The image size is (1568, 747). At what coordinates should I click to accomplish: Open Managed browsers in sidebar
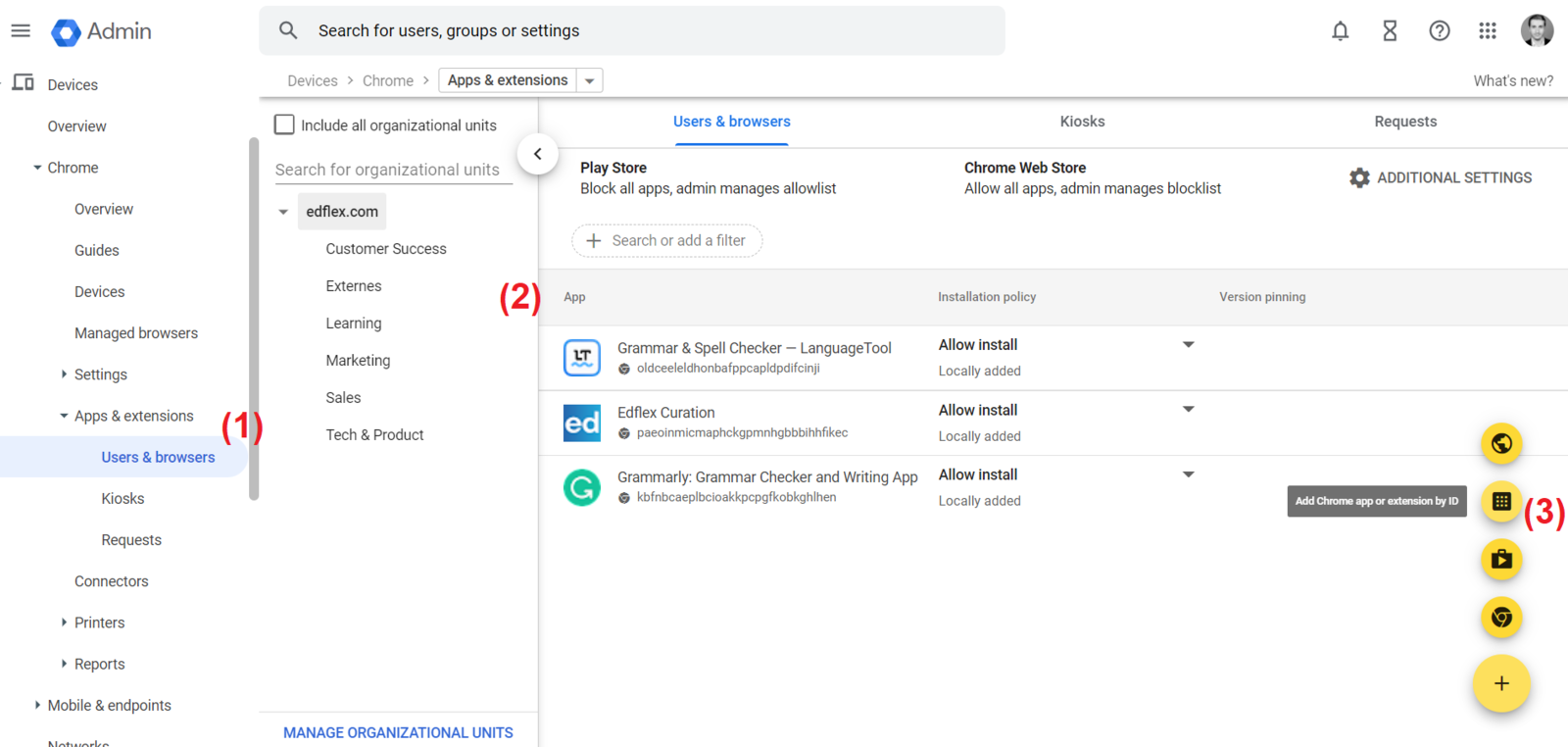pyautogui.click(x=136, y=333)
